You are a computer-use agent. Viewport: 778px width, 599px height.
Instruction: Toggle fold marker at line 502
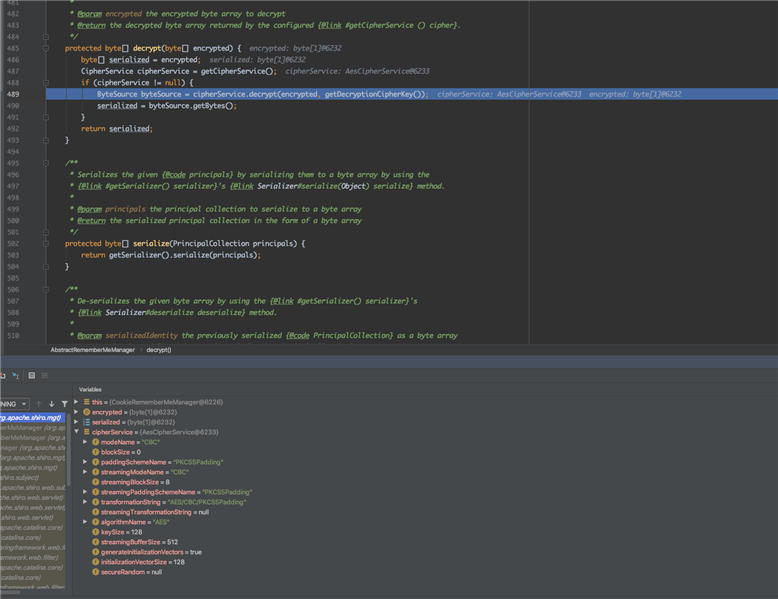point(46,244)
